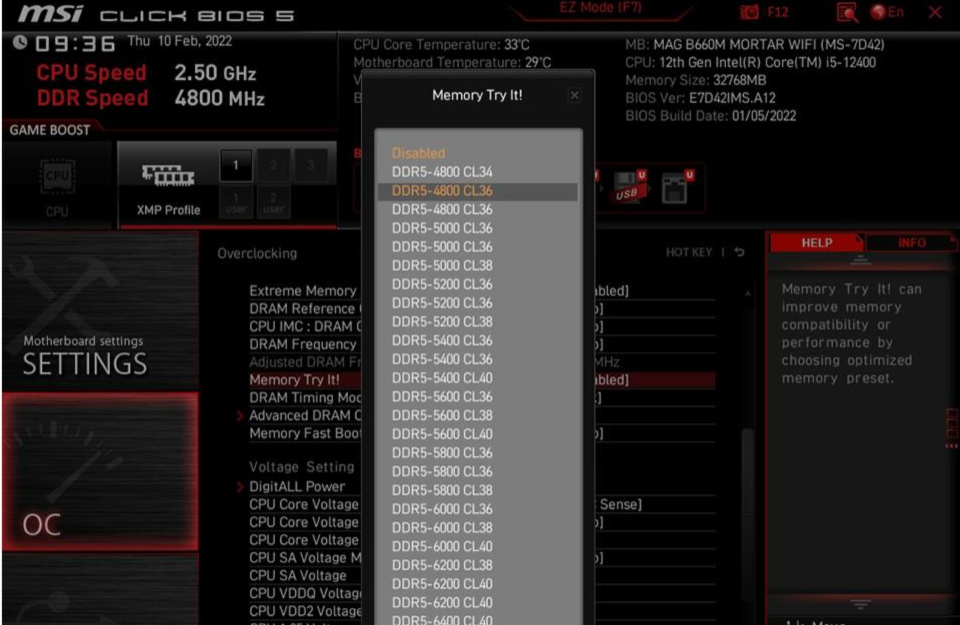
Task: Switch to EZ Mode (F7)
Action: pyautogui.click(x=600, y=9)
